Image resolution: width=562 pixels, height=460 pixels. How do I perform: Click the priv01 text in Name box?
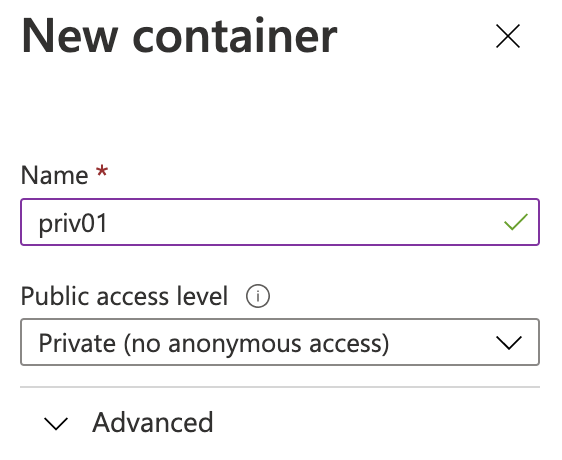(73, 224)
